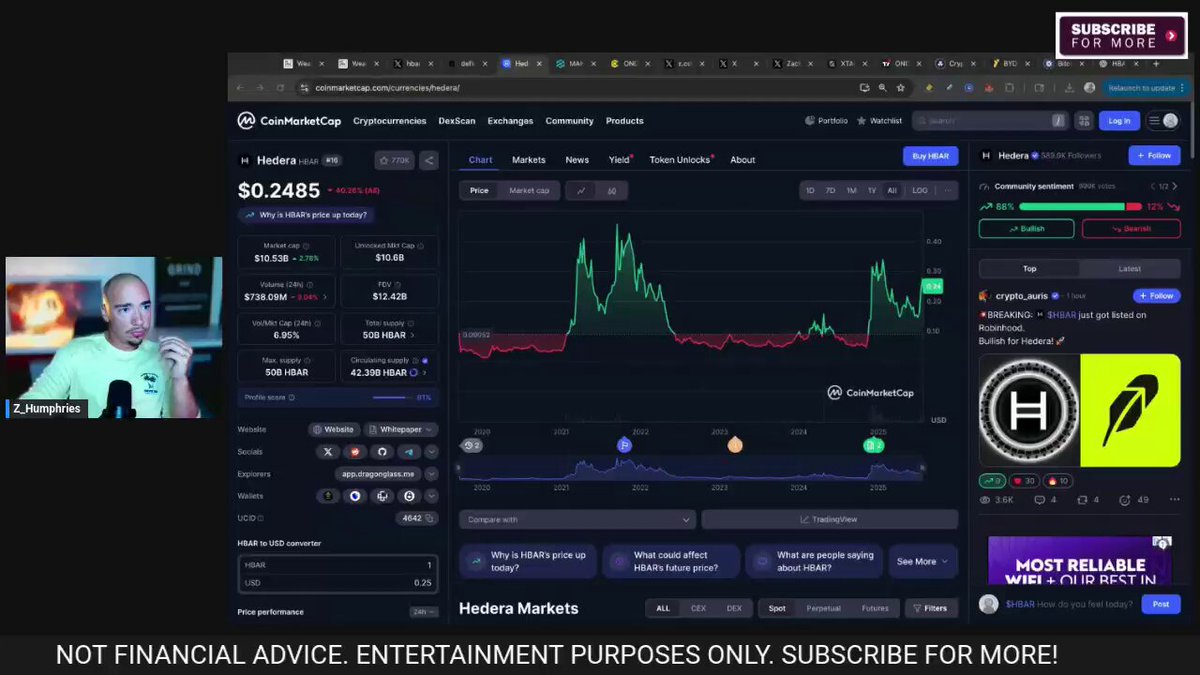Expand more Explorers chevron
The width and height of the screenshot is (1200, 675).
431,474
